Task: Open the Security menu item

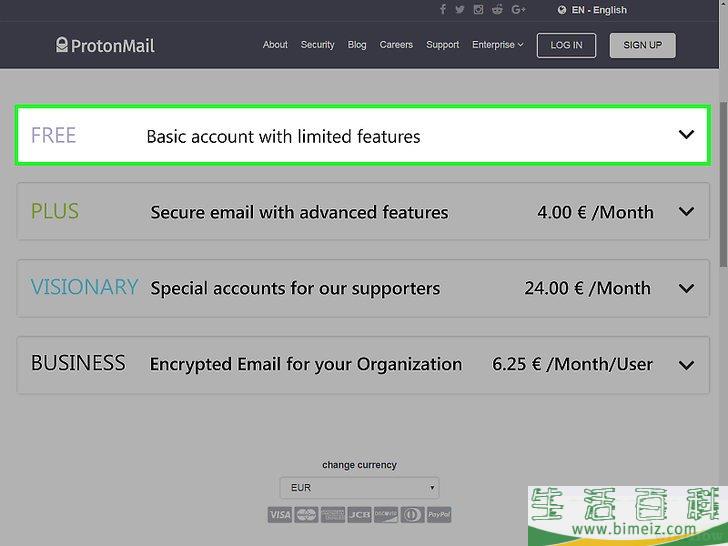Action: click(318, 45)
